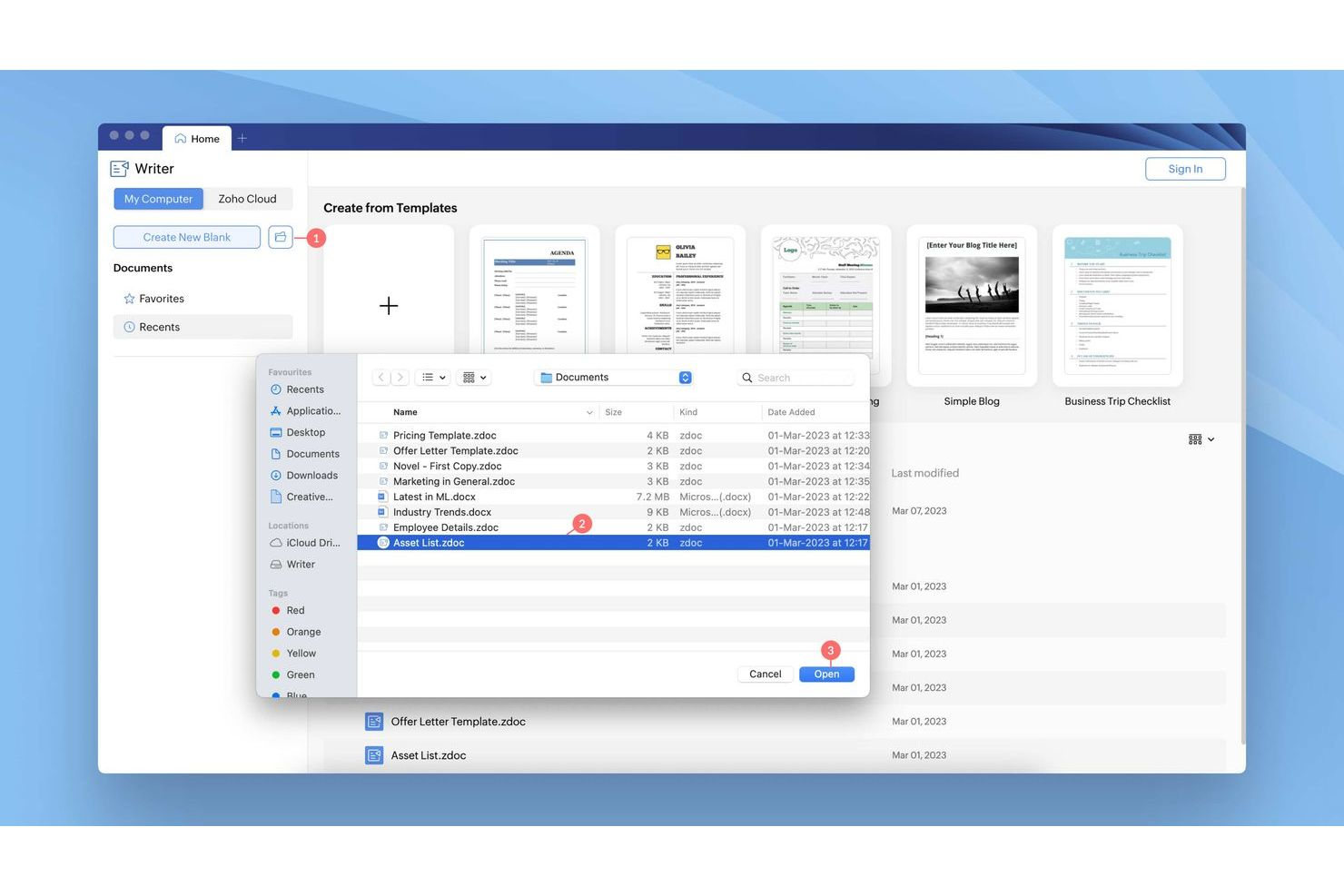Select the Industry Trends.docx file row
This screenshot has height=896, width=1344.
(442, 511)
